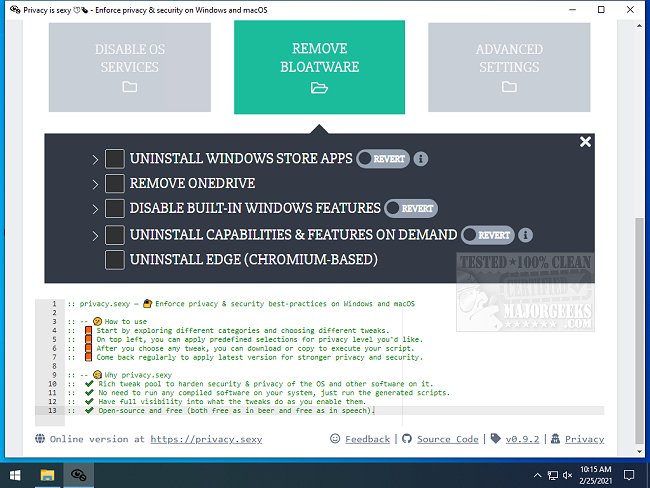Screen dimensions: 650x488
Task: Click the folder icon on Disable OS Services
Action: 130,87
